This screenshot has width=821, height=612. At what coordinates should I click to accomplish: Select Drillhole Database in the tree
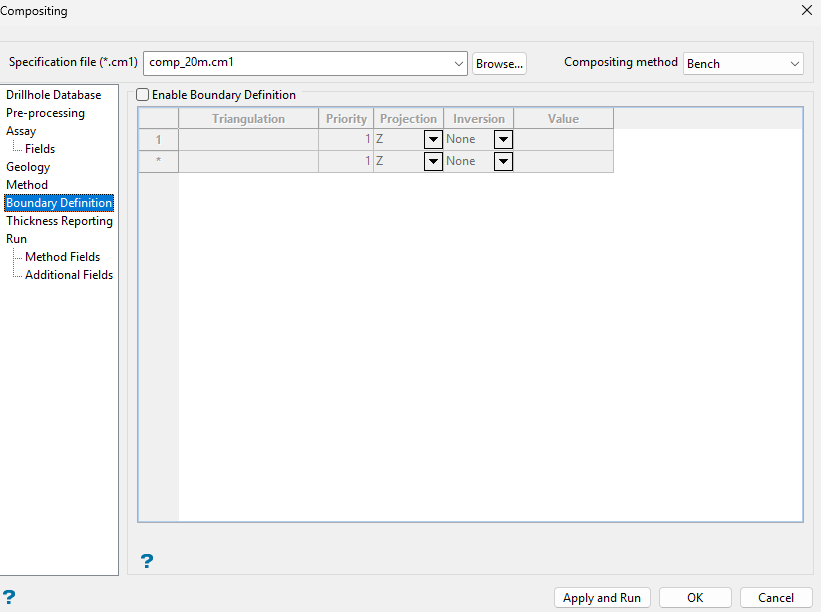[53, 95]
